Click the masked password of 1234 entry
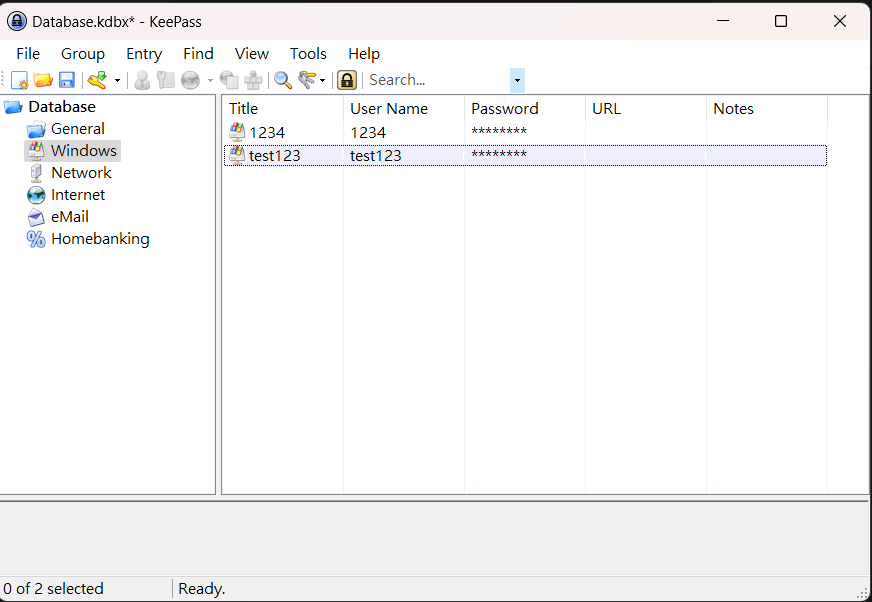872x602 pixels. coord(499,132)
